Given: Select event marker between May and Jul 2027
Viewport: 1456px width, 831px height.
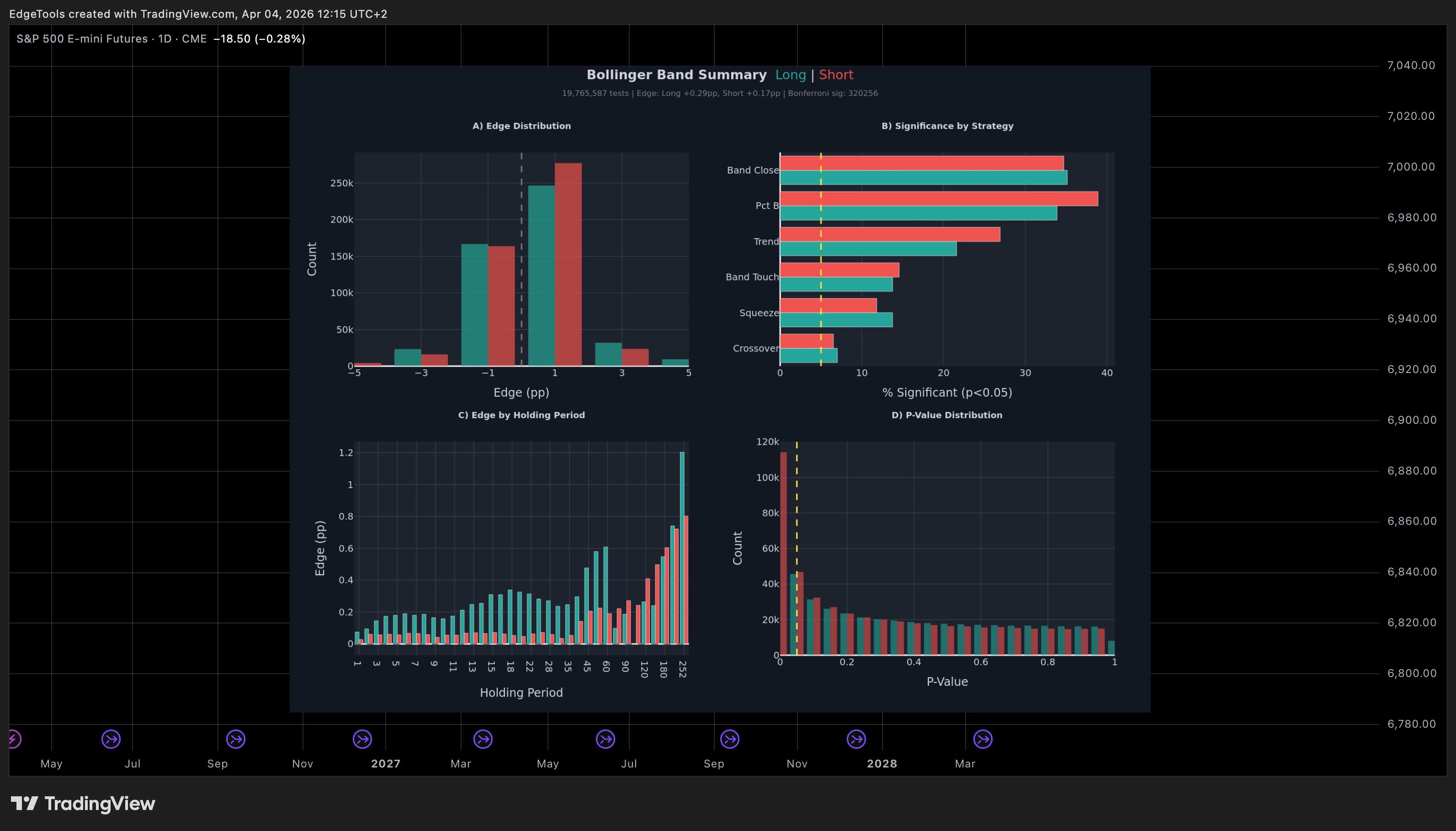Looking at the screenshot, I should [606, 739].
